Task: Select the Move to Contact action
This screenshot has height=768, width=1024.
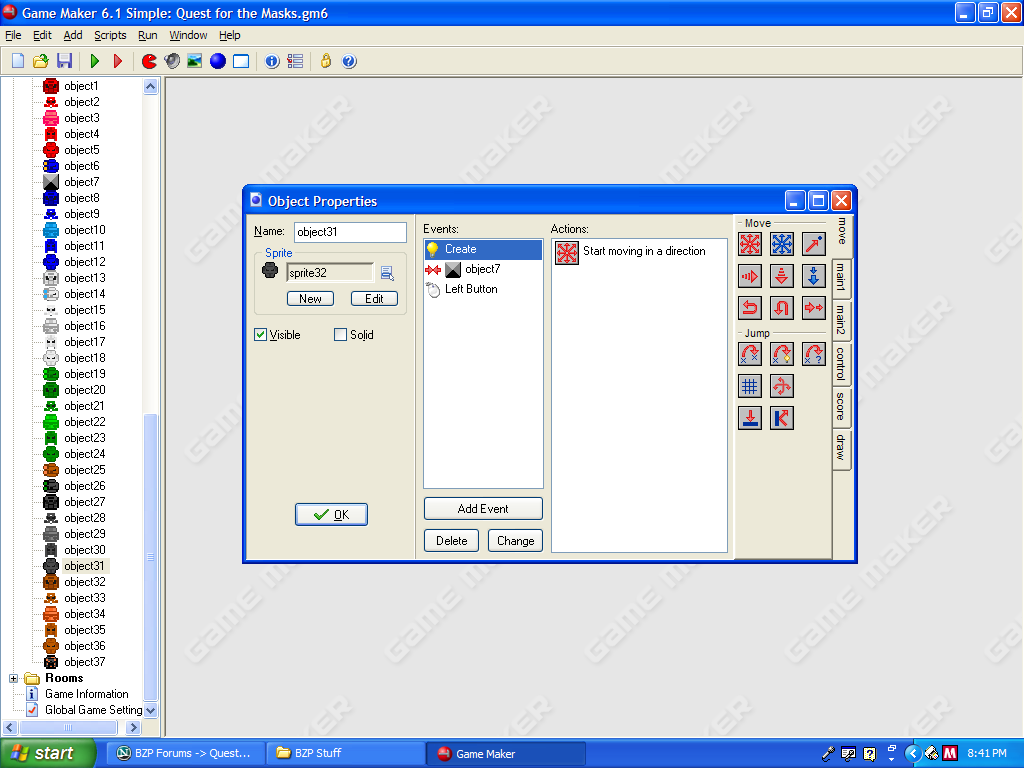Action: (750, 418)
